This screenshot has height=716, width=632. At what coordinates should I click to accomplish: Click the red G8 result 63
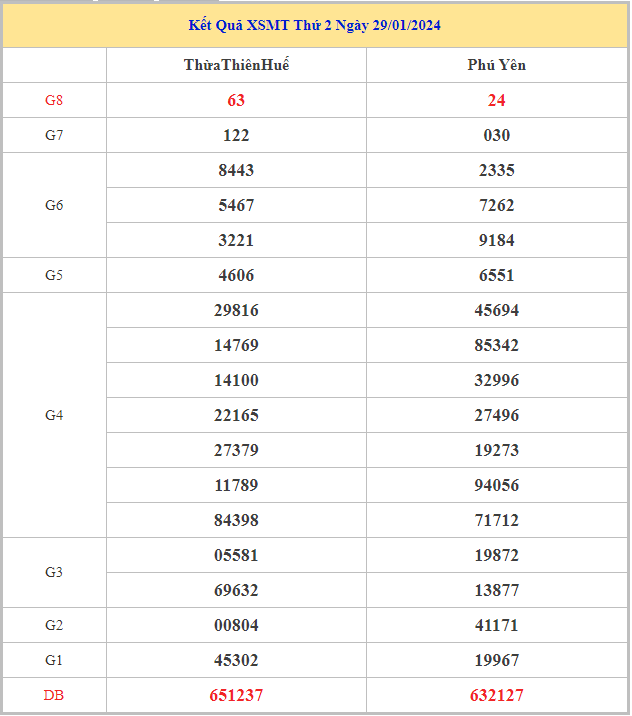236,100
